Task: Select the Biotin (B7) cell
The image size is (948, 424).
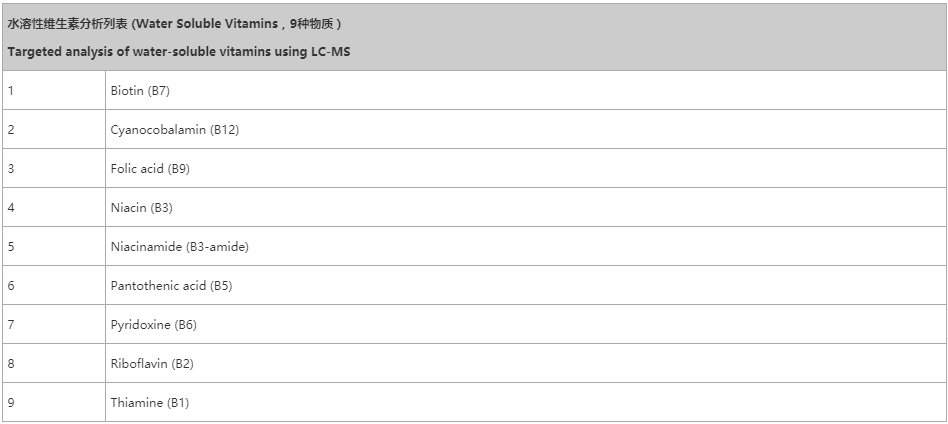Action: point(141,91)
